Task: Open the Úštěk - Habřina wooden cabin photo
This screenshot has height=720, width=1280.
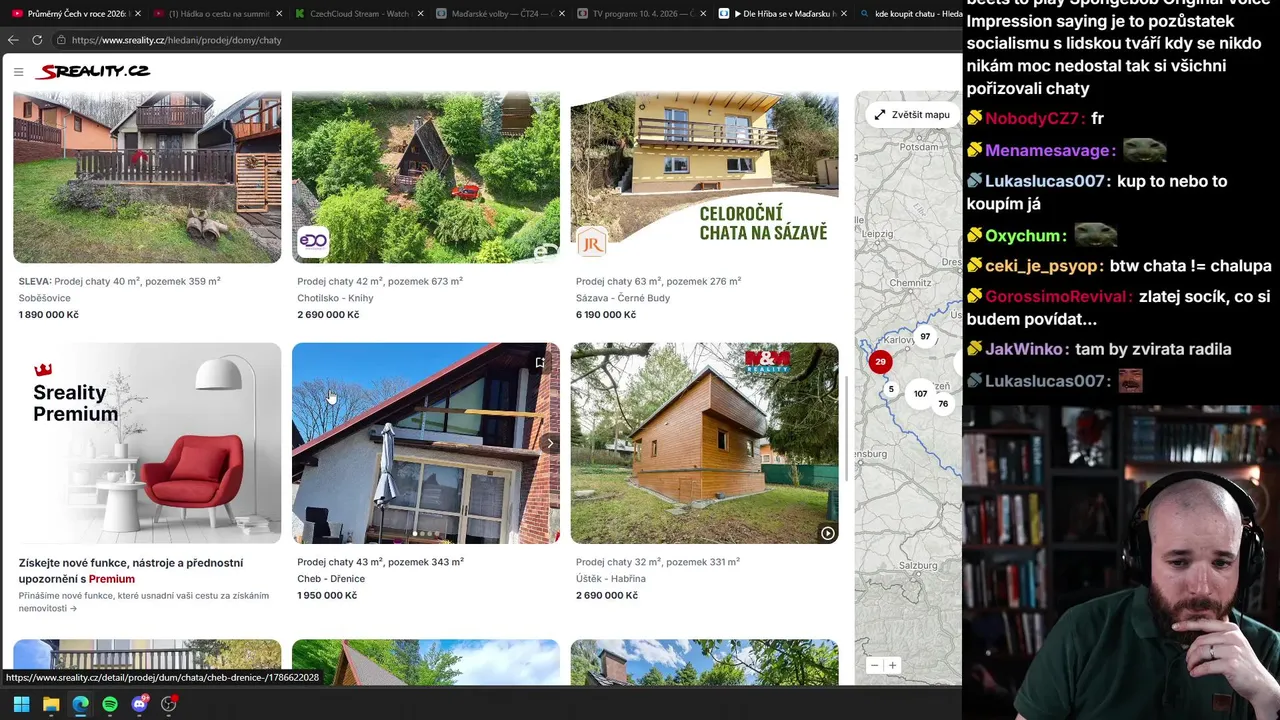Action: point(704,443)
